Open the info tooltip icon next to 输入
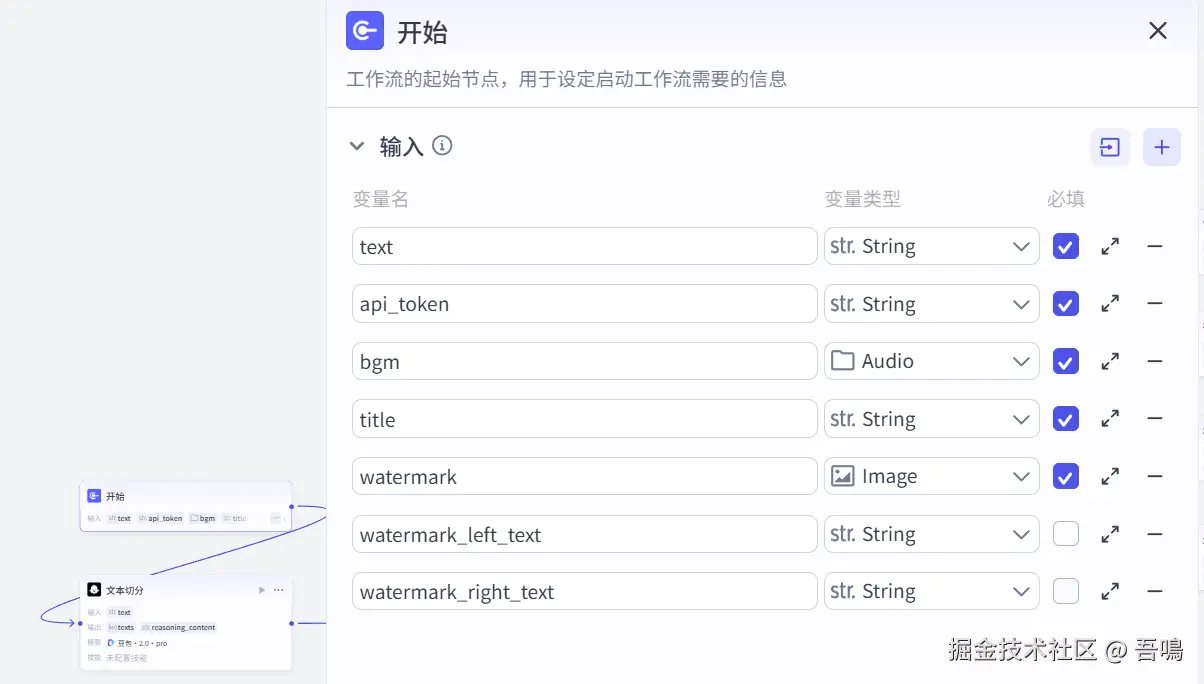This screenshot has width=1204, height=684. click(x=442, y=146)
